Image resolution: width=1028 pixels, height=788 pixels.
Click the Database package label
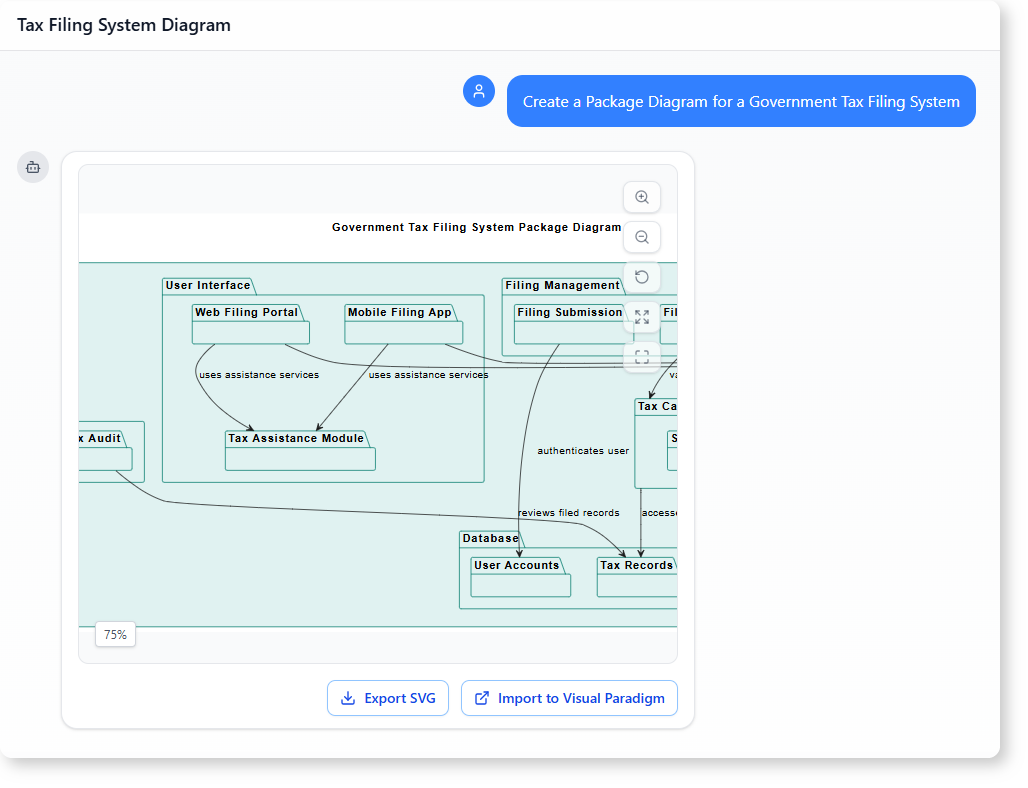point(490,539)
